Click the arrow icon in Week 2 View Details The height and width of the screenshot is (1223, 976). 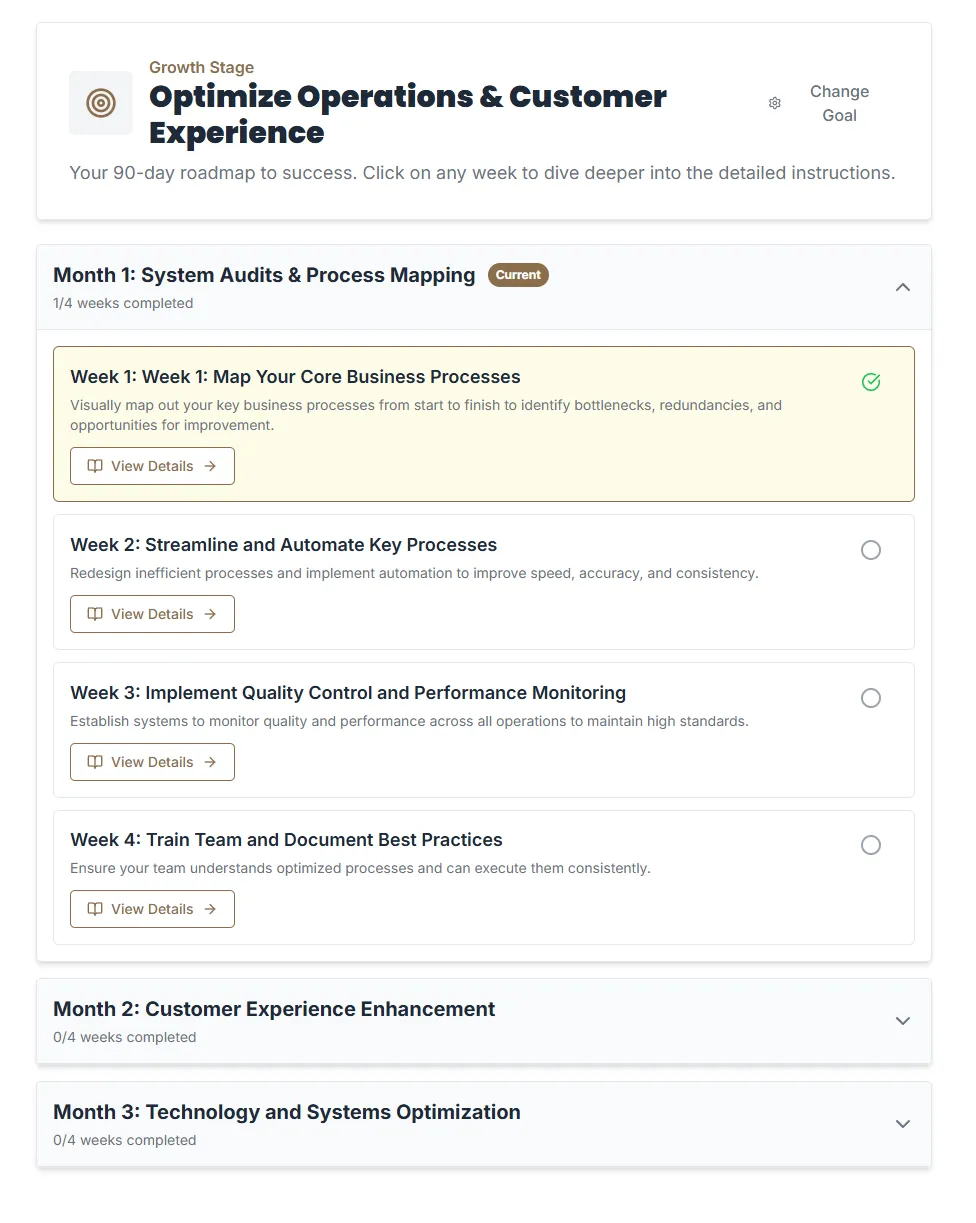[210, 614]
